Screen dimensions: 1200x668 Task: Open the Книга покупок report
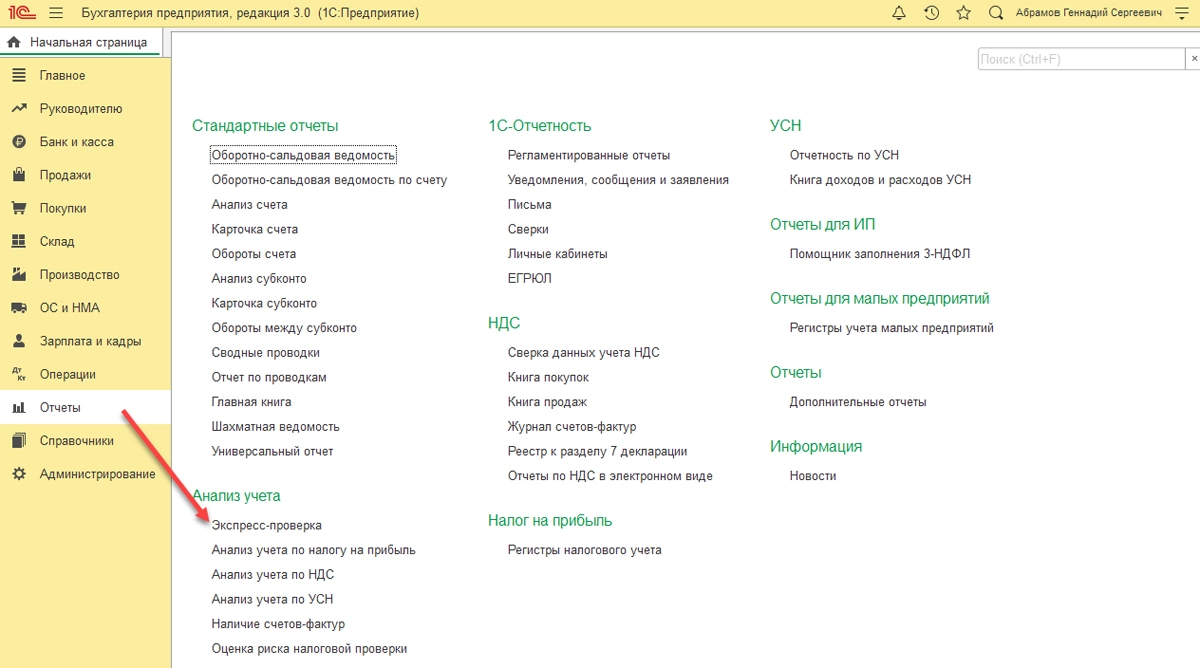[548, 377]
